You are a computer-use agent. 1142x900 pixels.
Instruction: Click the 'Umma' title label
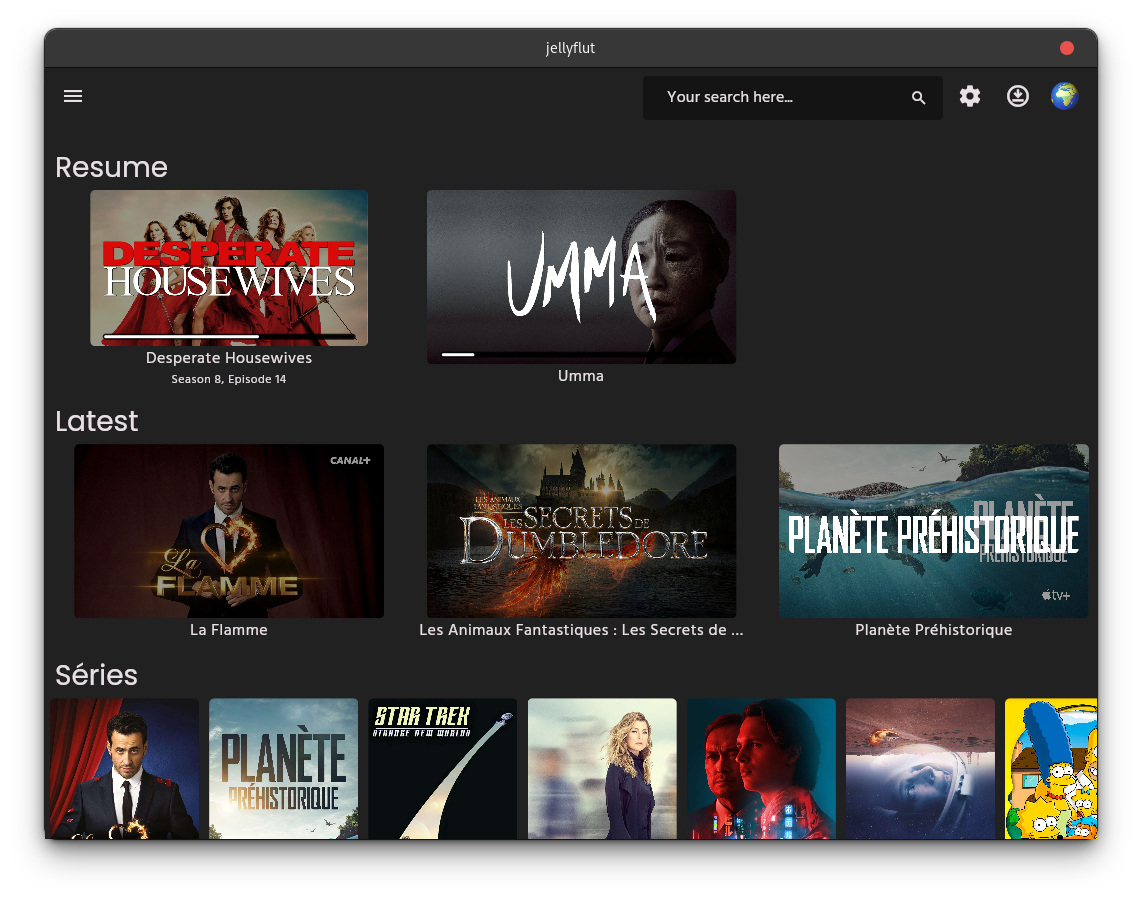pyautogui.click(x=580, y=376)
